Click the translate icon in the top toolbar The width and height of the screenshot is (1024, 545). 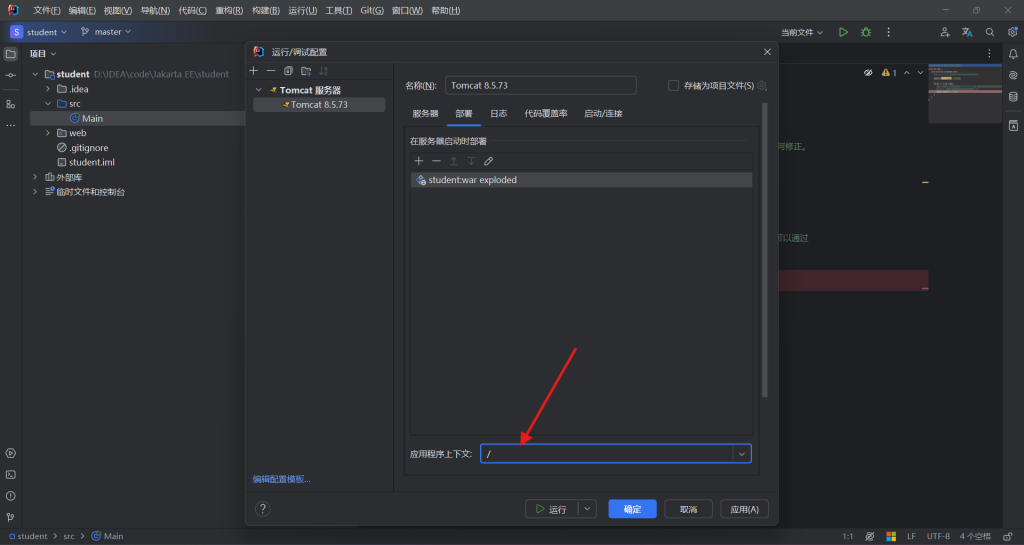point(967,32)
